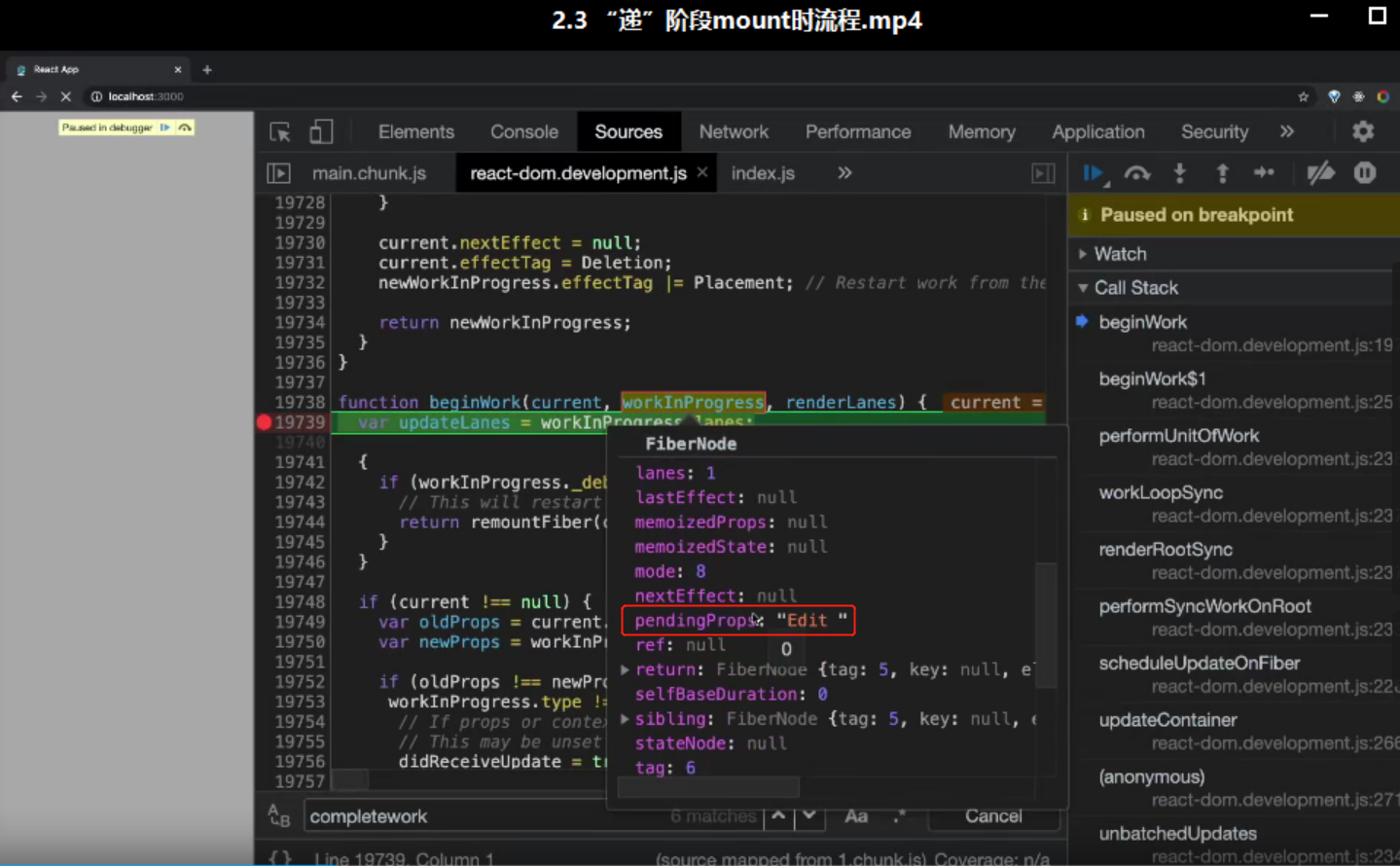Step into next function call
Viewport: 1400px width, 866px height.
tap(1179, 173)
